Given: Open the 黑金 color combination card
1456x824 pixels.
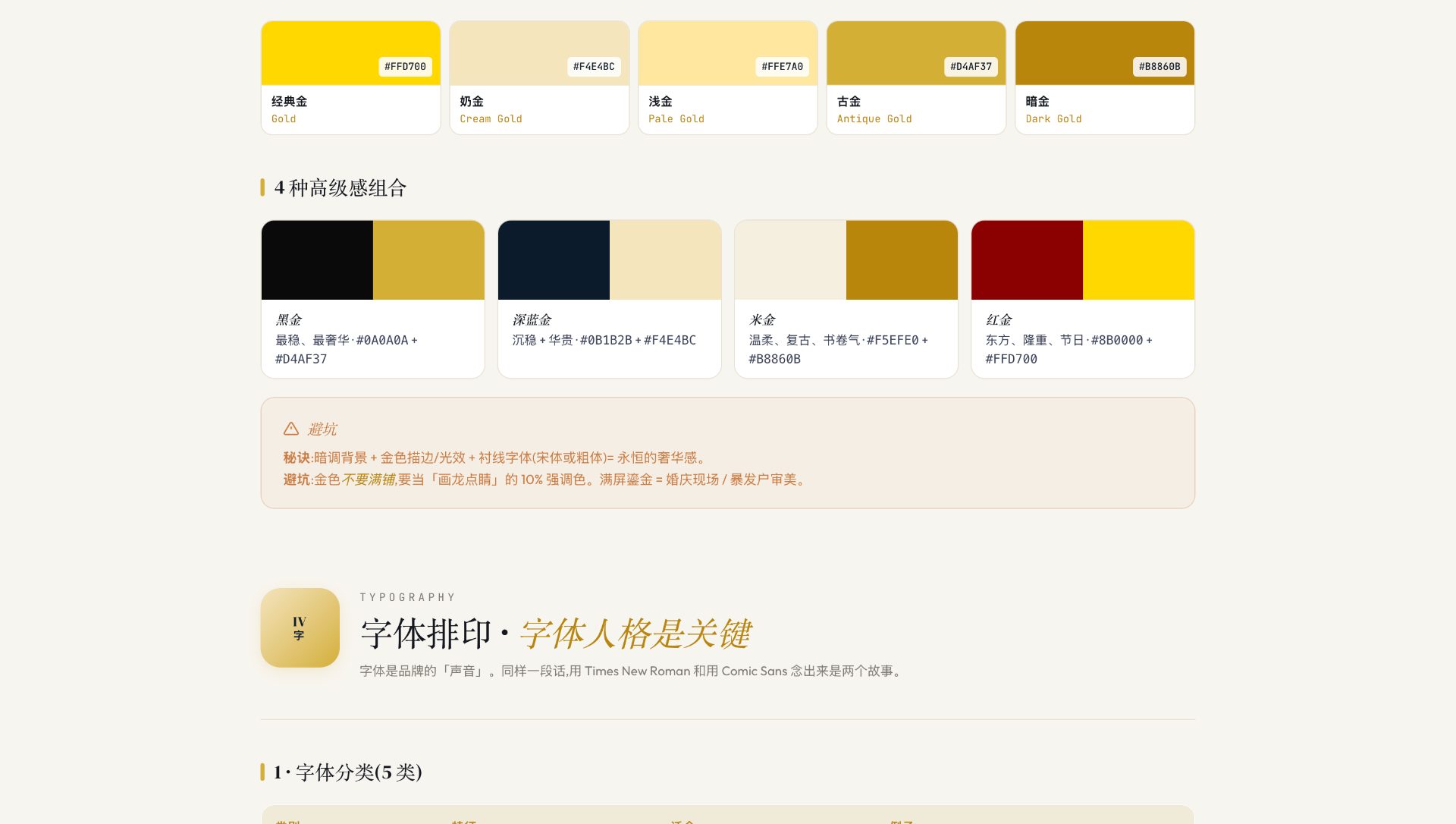Looking at the screenshot, I should 373,299.
